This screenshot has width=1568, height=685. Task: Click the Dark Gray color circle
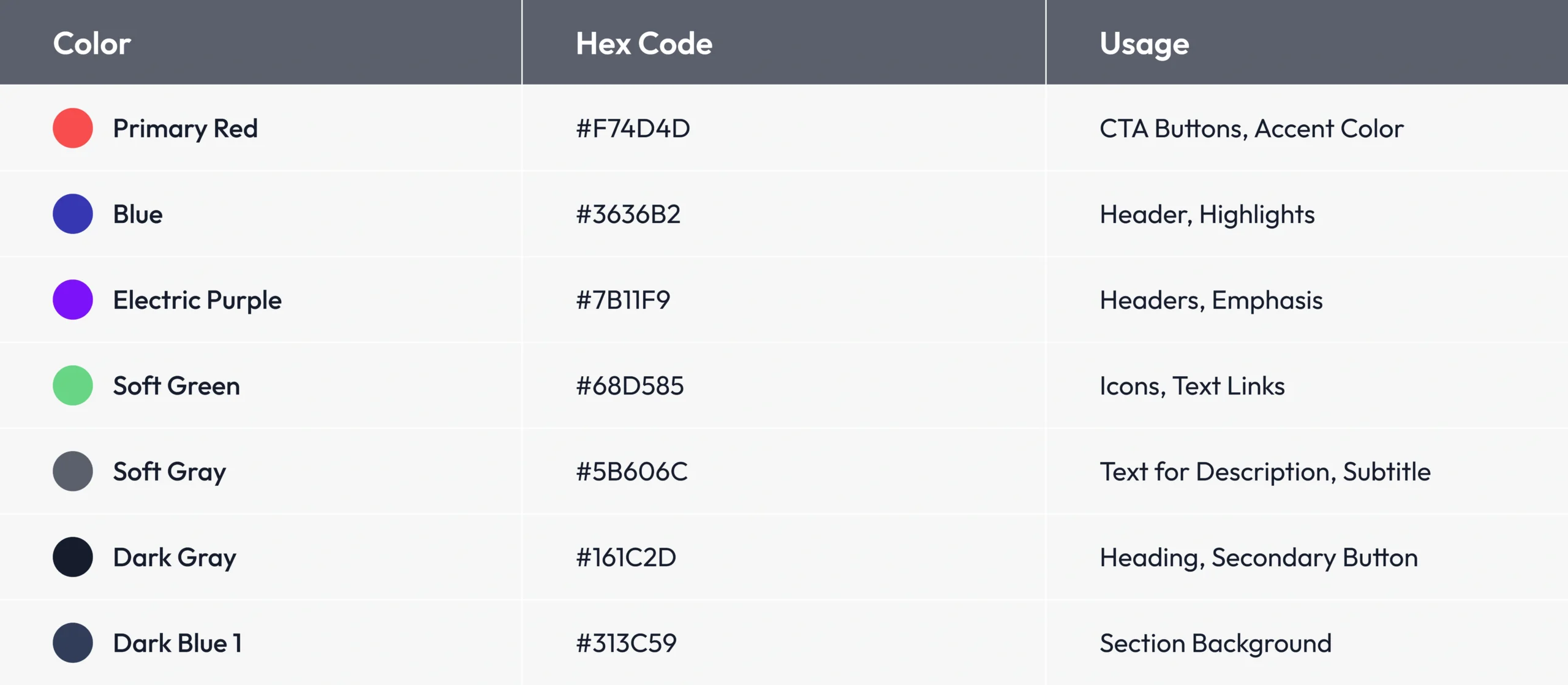point(73,557)
